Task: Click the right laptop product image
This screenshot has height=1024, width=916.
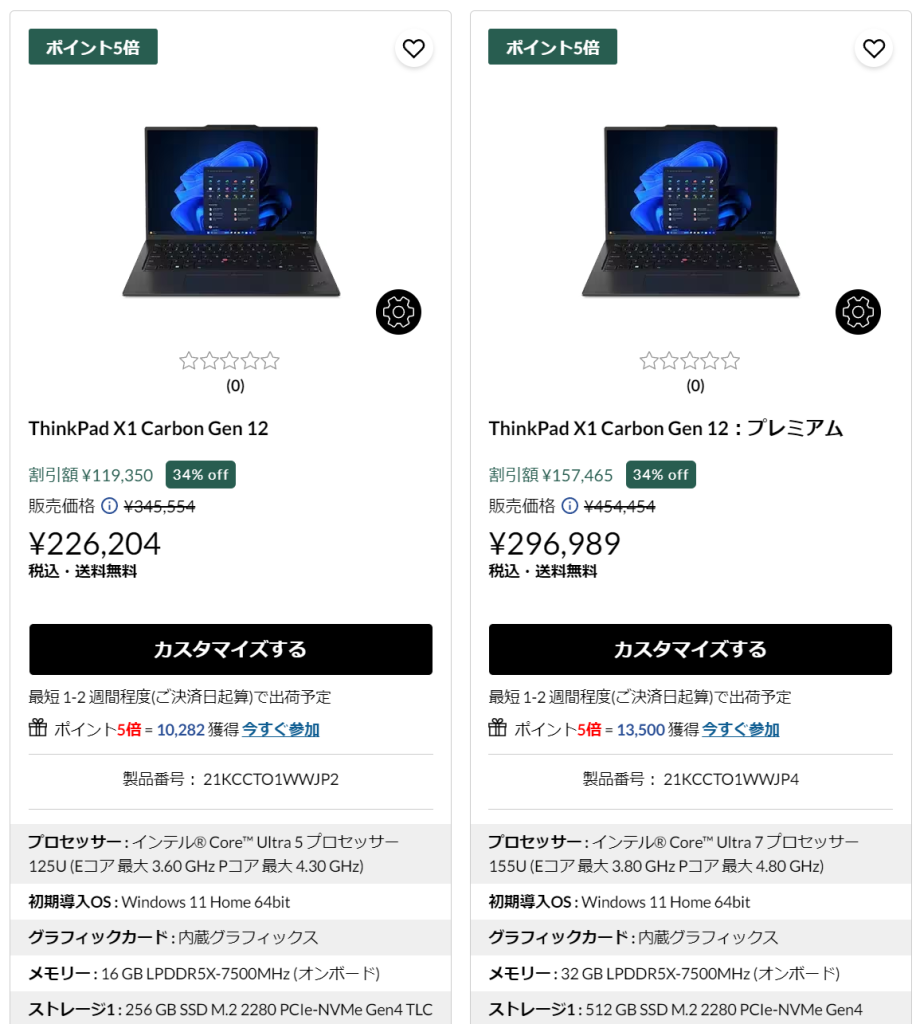Action: point(691,210)
